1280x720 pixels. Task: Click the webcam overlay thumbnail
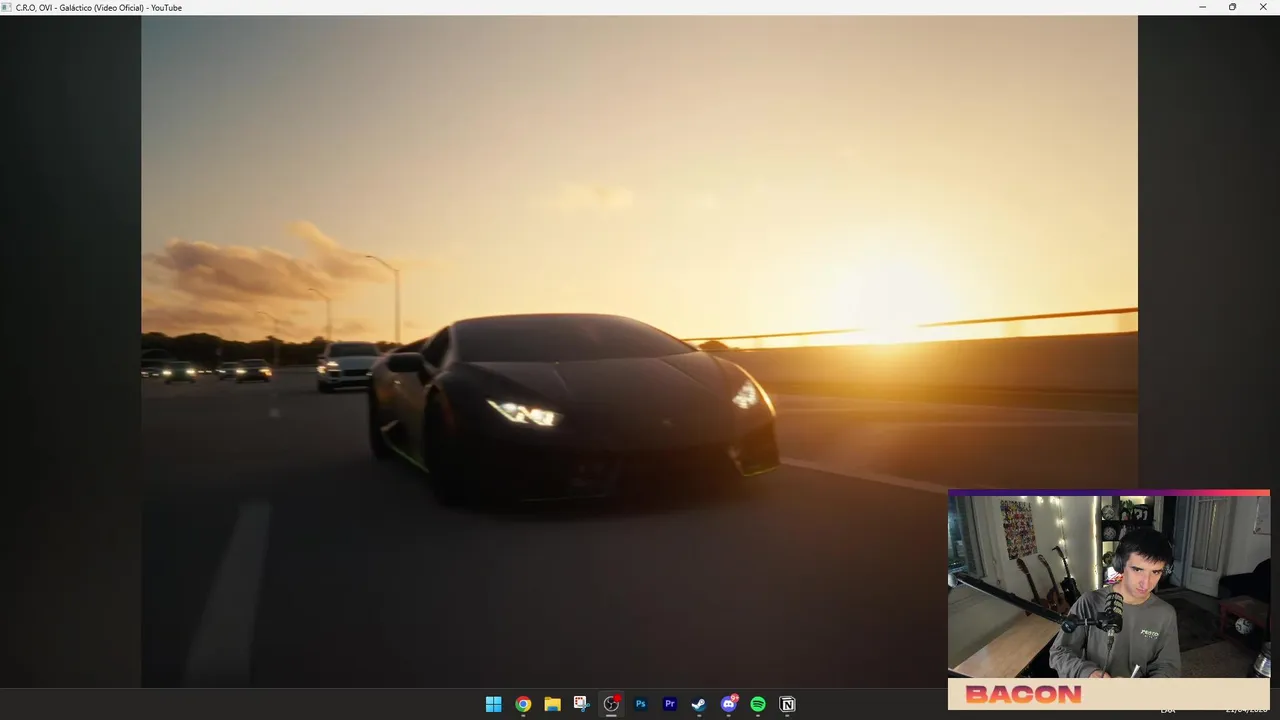(1109, 599)
